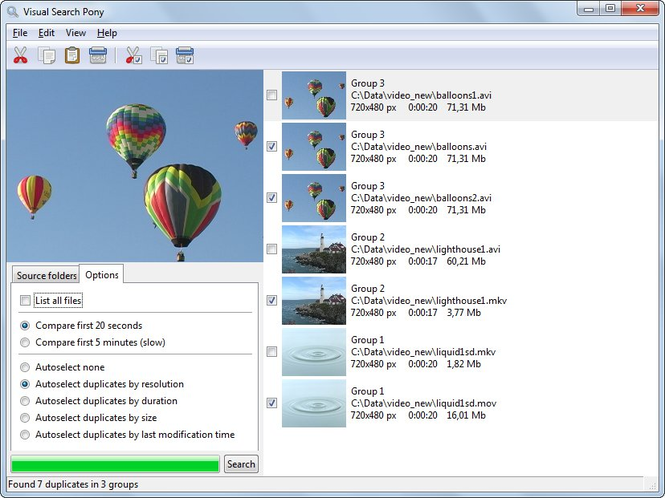The height and width of the screenshot is (498, 665).
Task: Click the Delete checked items icon
Action: [185, 56]
